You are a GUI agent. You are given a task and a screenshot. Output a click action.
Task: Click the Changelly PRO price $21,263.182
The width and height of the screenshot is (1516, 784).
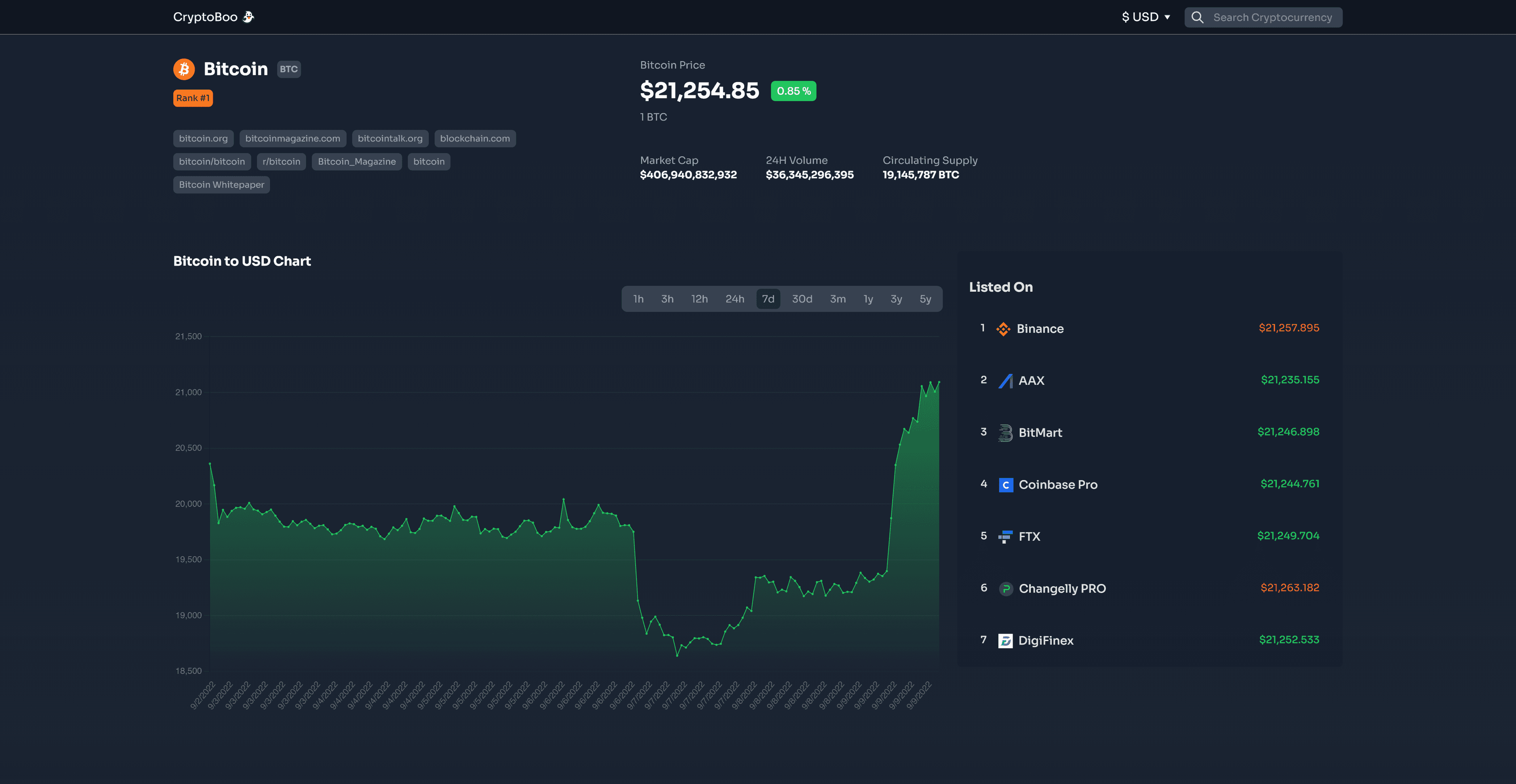pyautogui.click(x=1289, y=588)
